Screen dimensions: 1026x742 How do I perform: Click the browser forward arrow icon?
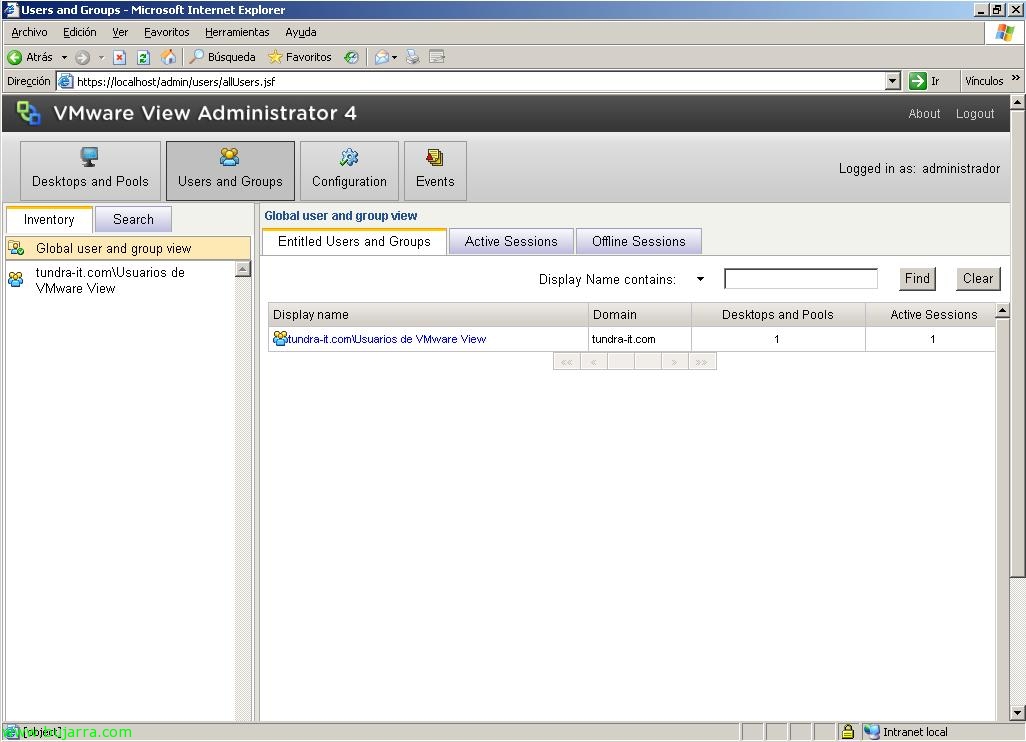pos(82,58)
